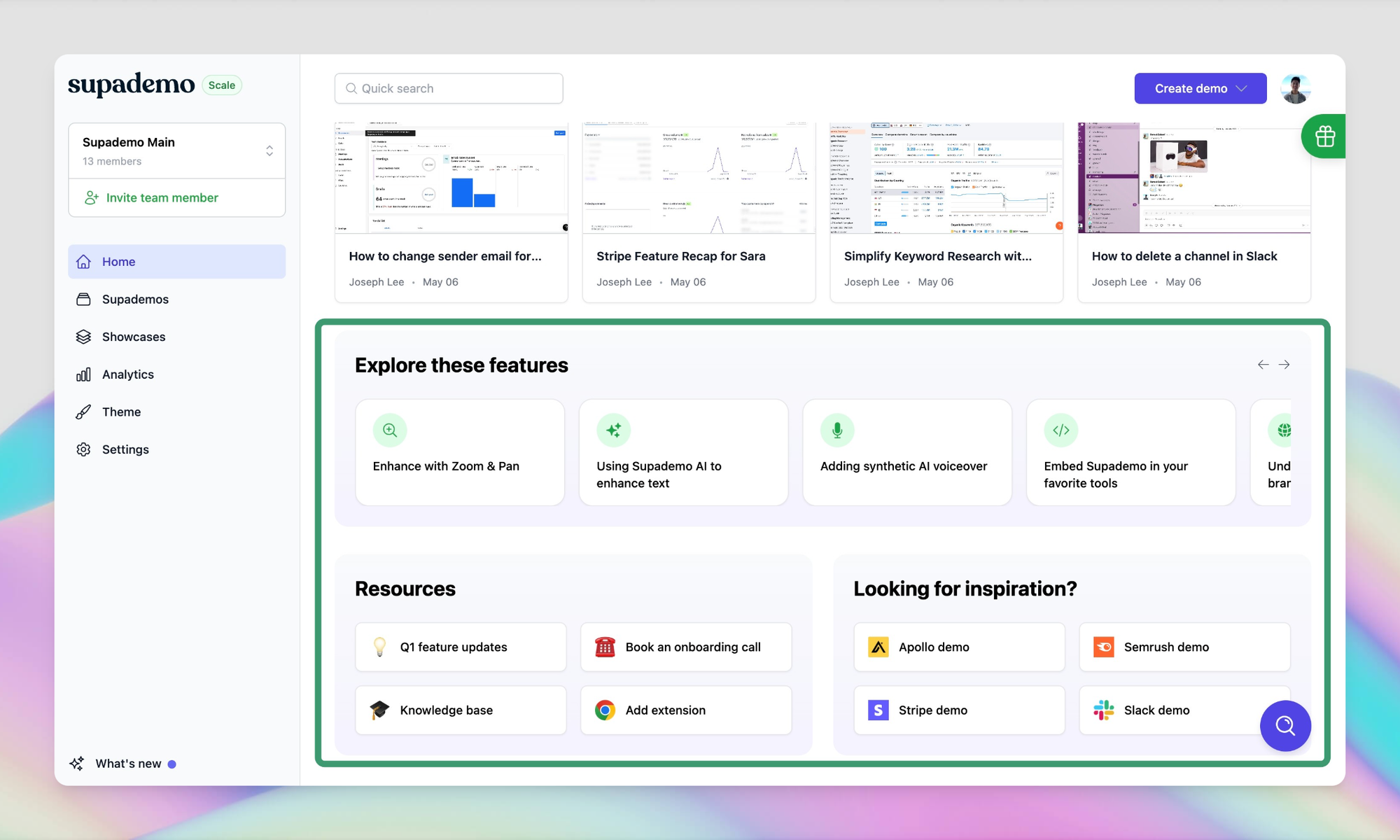Click the supademo logo
Screen dimensions: 1400x840
(131, 85)
